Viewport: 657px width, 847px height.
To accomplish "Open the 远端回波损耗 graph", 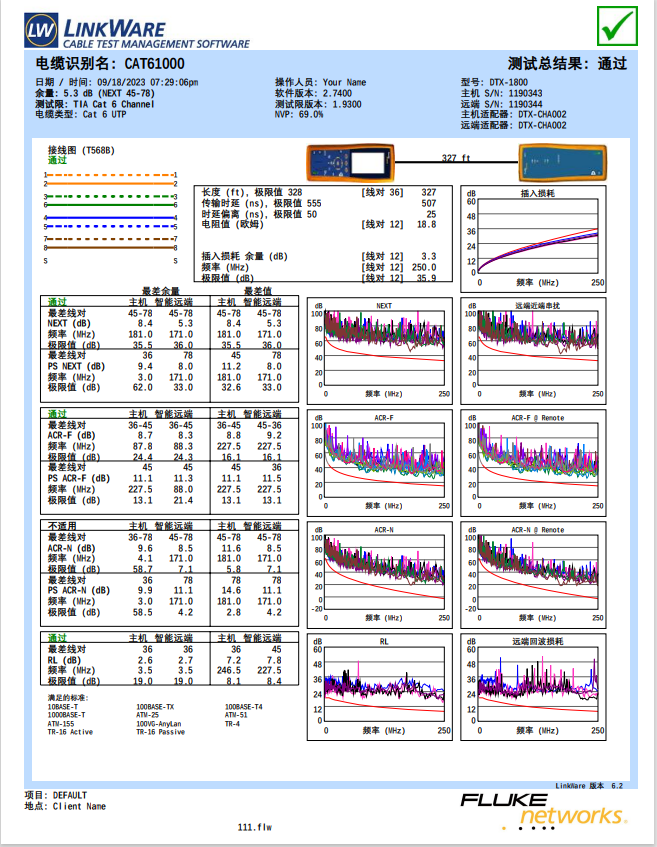I will coord(533,687).
